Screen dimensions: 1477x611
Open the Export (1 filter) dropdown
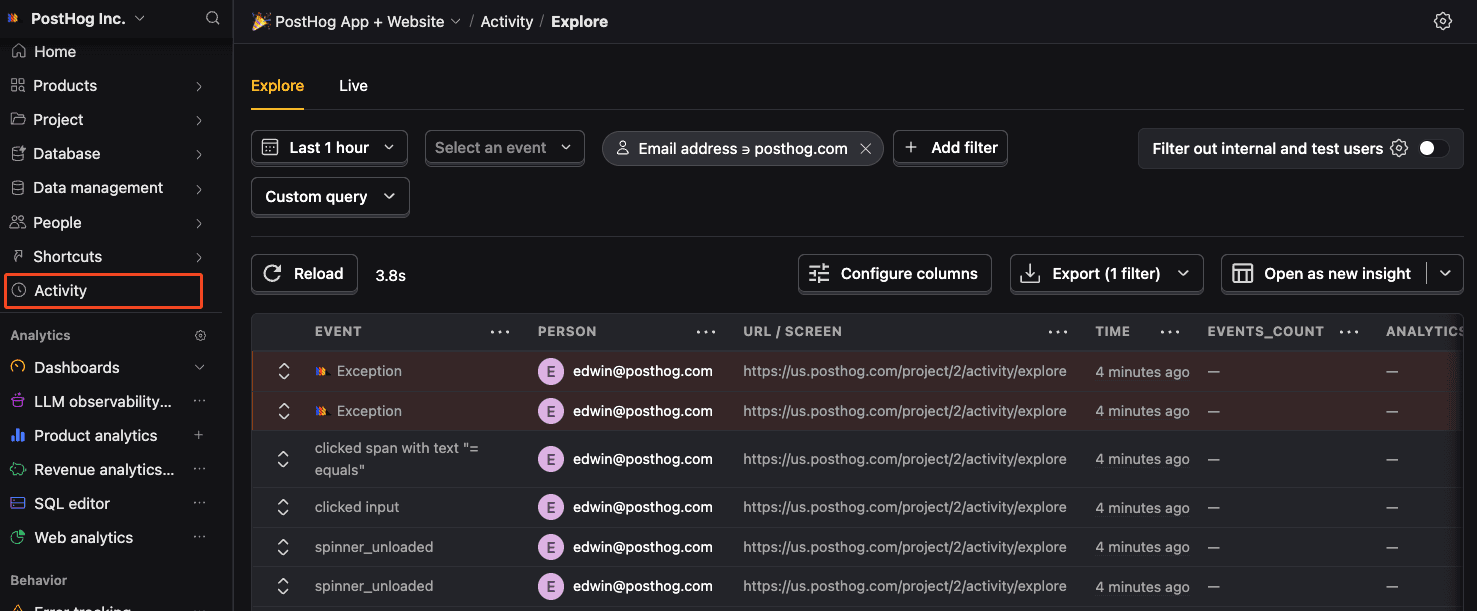pyautogui.click(x=1107, y=274)
